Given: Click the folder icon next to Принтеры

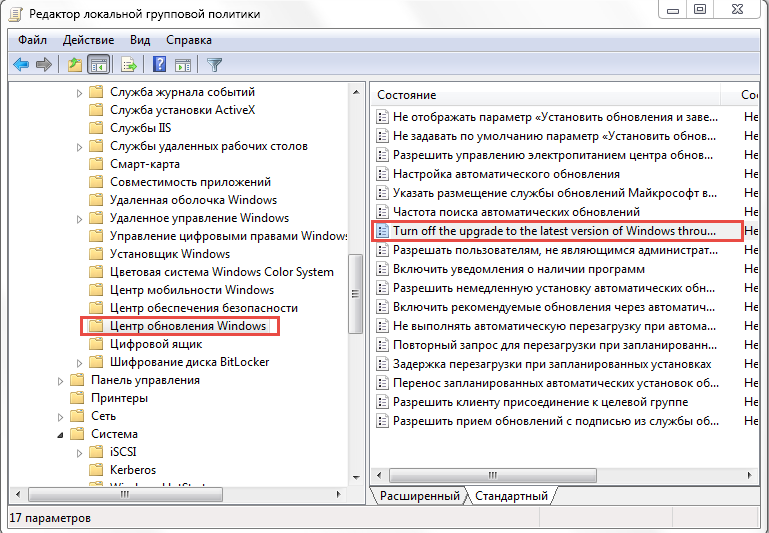Looking at the screenshot, I should tap(77, 398).
